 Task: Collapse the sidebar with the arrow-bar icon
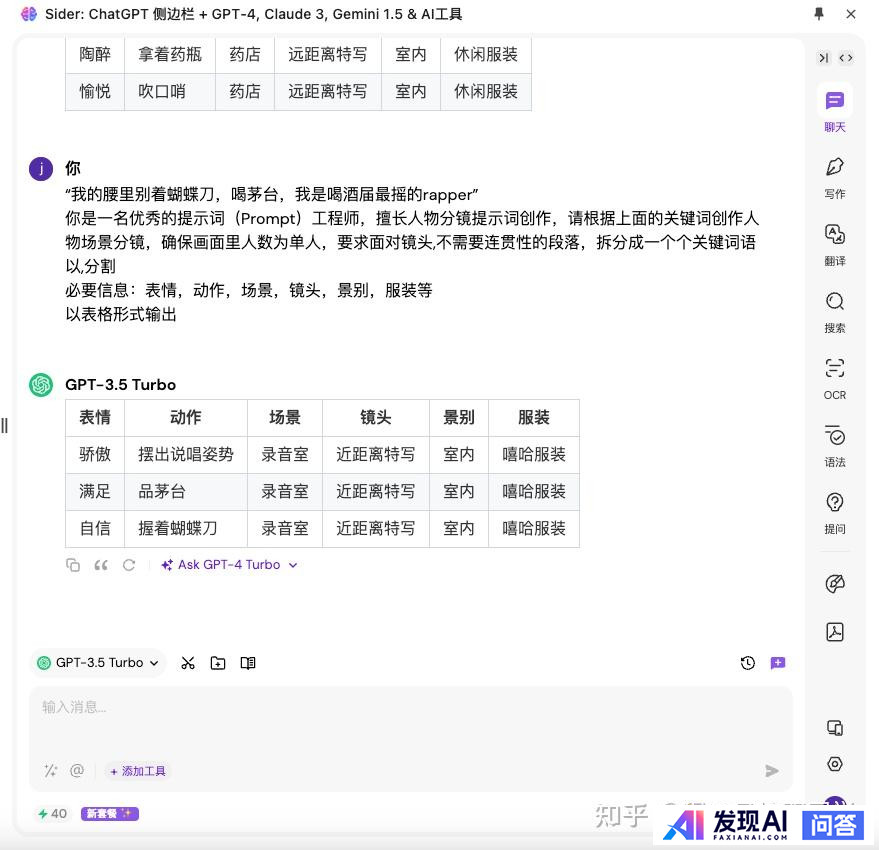pyautogui.click(x=823, y=58)
